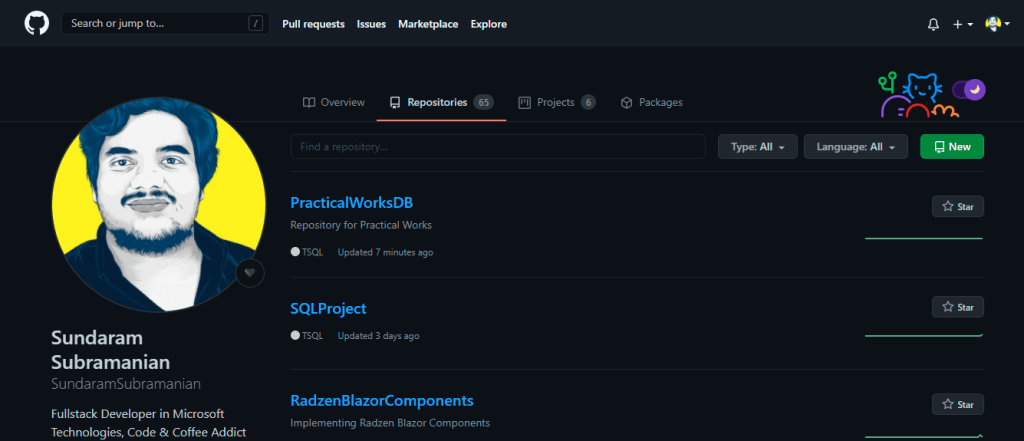Star the SQLProject repository
The width and height of the screenshot is (1024, 441).
click(x=957, y=307)
